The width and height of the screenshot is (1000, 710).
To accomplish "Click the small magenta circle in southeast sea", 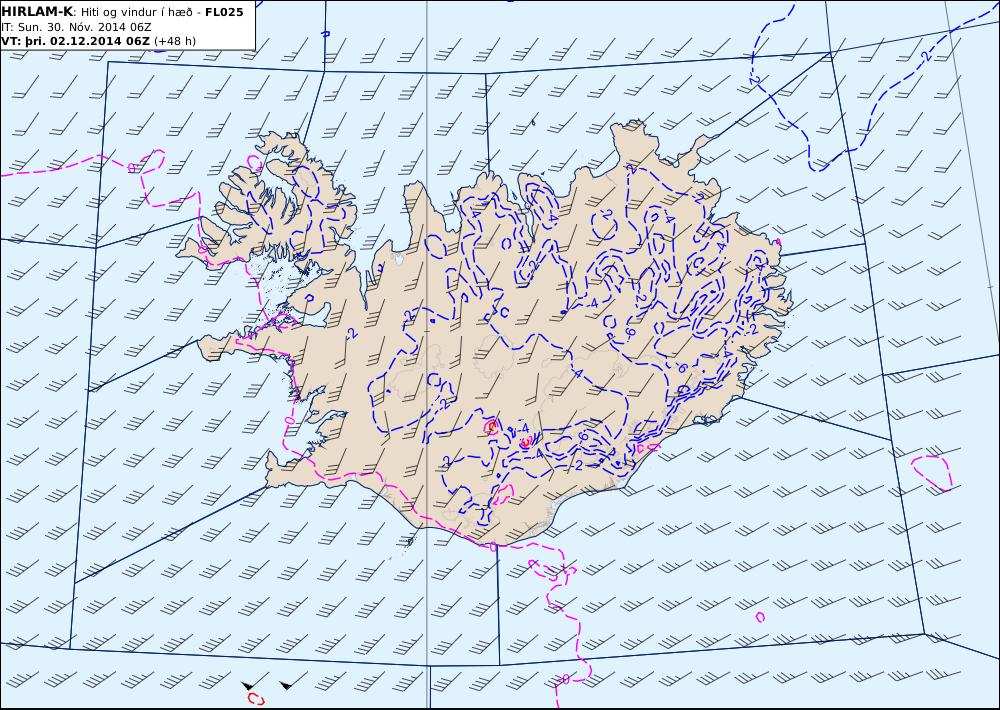I will (x=760, y=617).
